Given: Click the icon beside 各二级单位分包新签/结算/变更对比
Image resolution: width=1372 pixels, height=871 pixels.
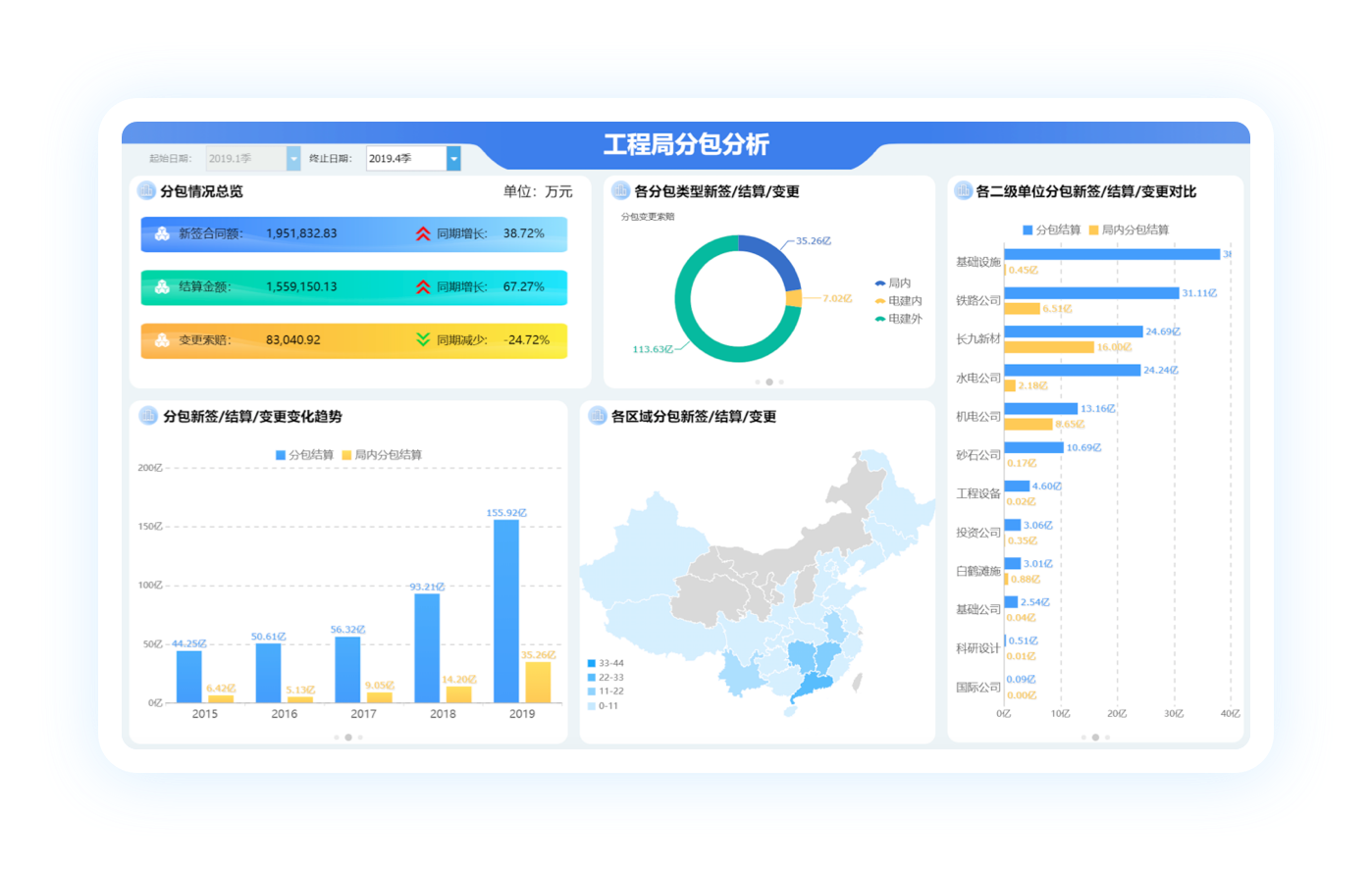Looking at the screenshot, I should 963,191.
